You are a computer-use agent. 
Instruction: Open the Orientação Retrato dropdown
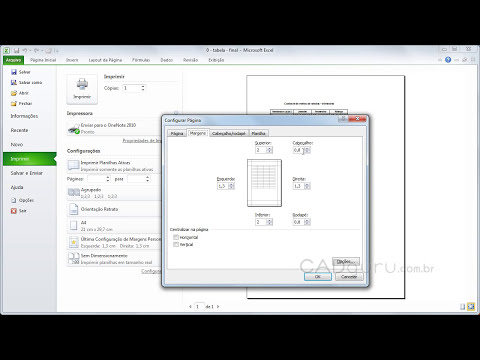point(114,209)
